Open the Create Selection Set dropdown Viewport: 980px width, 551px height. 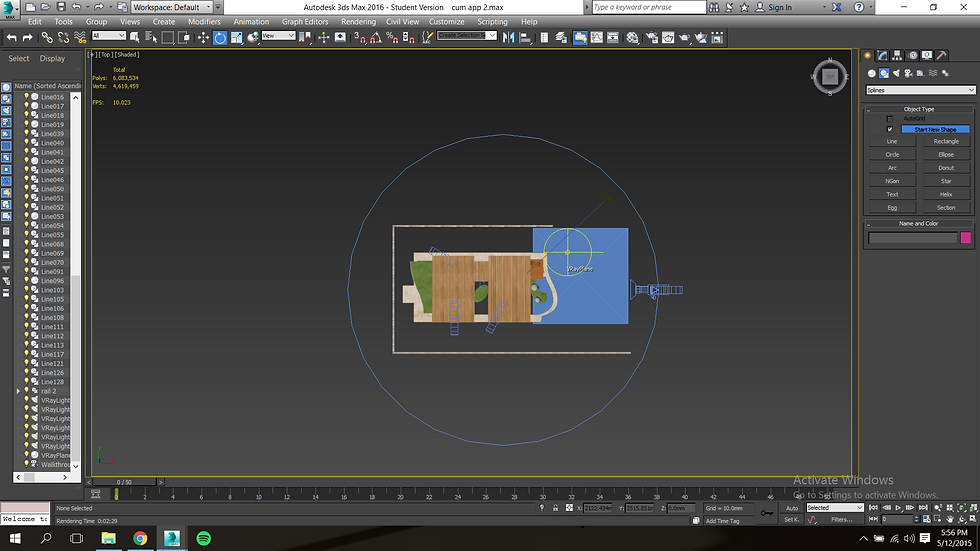click(467, 36)
